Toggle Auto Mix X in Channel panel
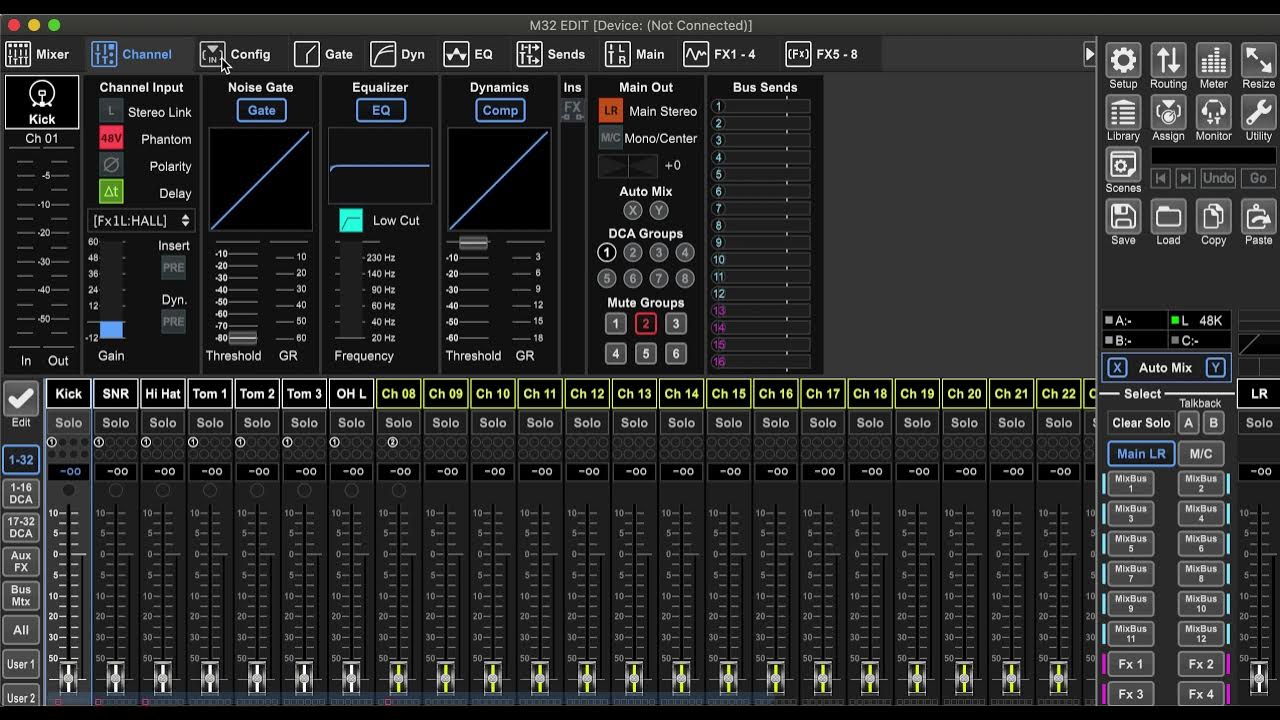The height and width of the screenshot is (720, 1280). coord(632,210)
